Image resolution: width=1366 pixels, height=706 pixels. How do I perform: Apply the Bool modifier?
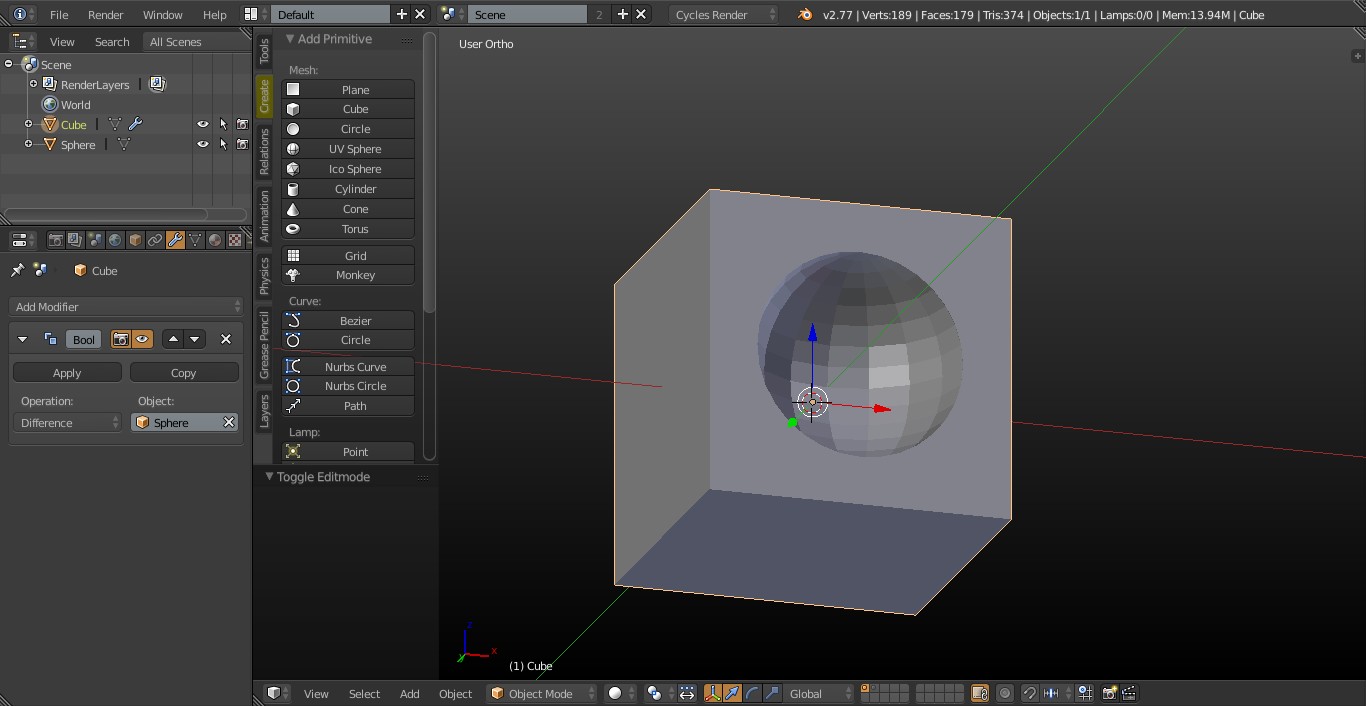tap(67, 372)
